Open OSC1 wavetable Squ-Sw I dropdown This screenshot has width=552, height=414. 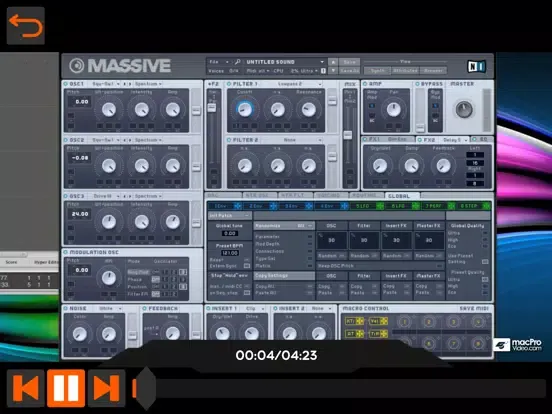pyautogui.click(x=105, y=84)
